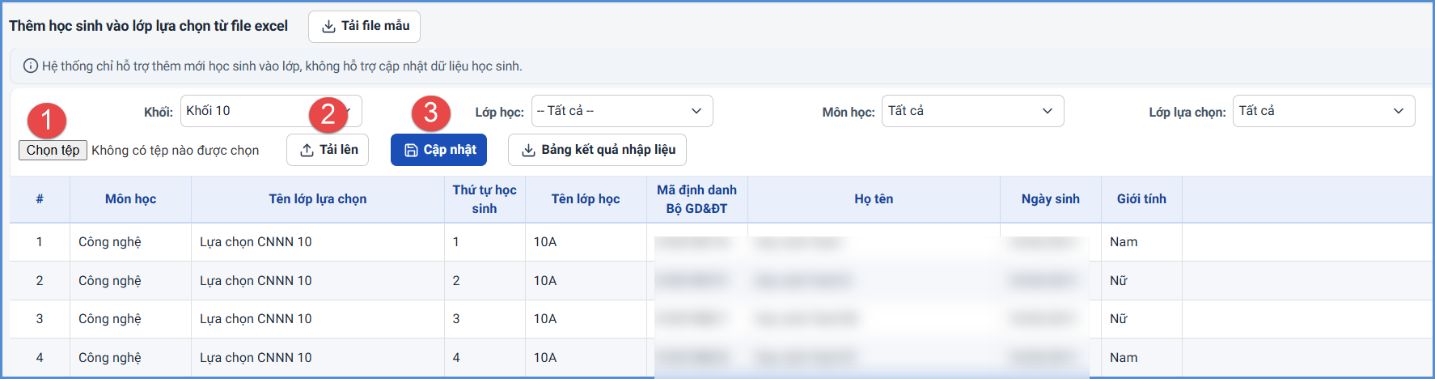The width and height of the screenshot is (1435, 379).
Task: Click Nữ gender cell in row 2
Action: [1142, 281]
